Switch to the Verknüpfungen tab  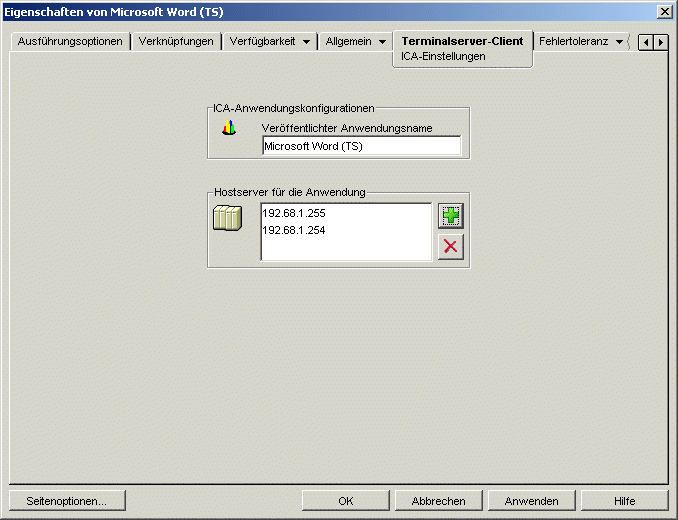click(176, 41)
